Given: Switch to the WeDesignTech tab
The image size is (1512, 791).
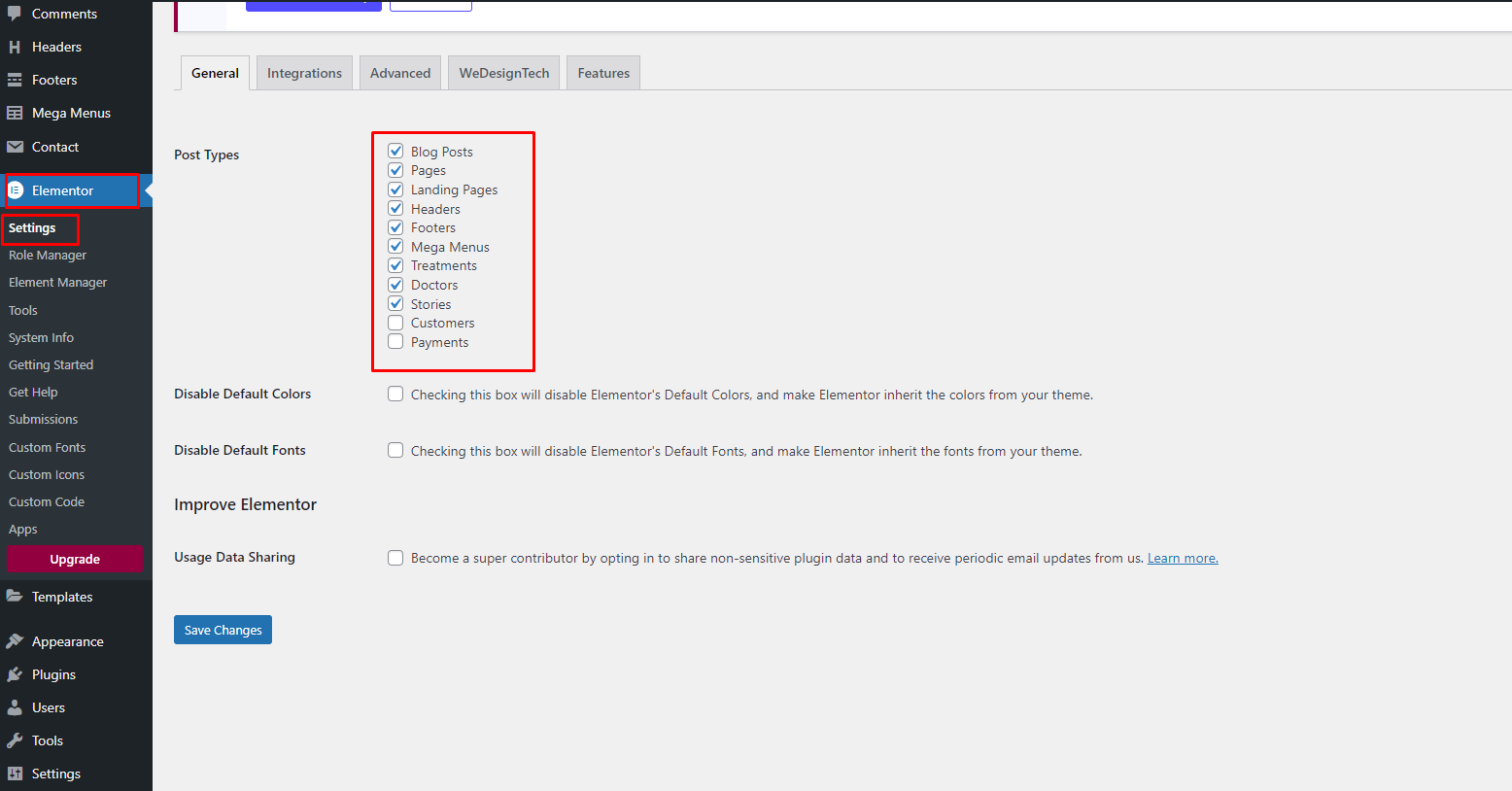Looking at the screenshot, I should click(504, 73).
